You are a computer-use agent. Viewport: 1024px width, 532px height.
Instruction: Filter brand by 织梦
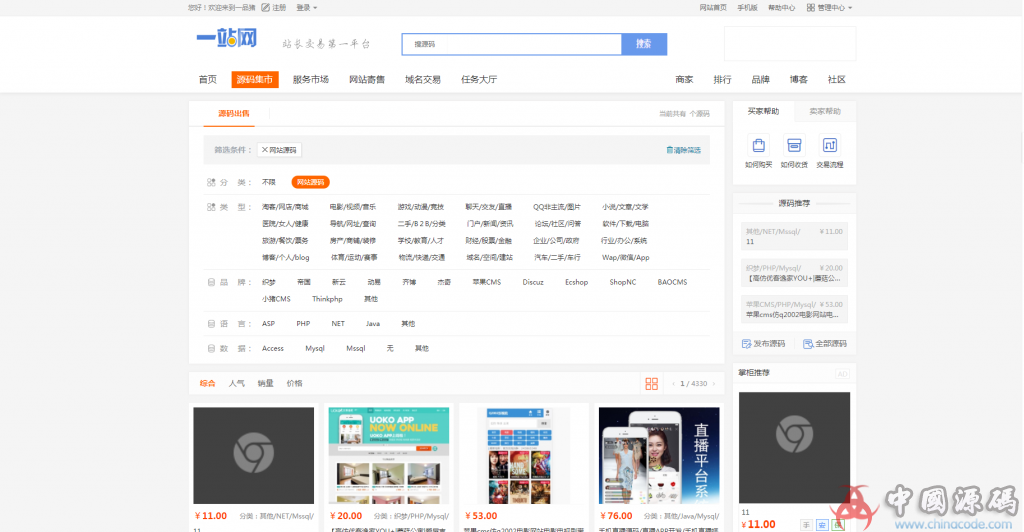click(268, 283)
